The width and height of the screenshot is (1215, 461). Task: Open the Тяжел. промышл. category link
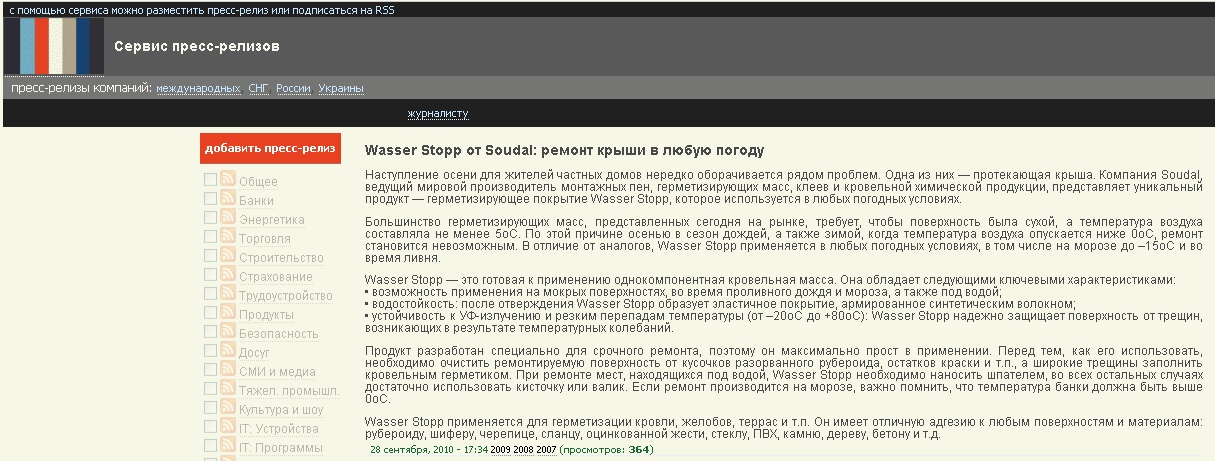tap(289, 391)
